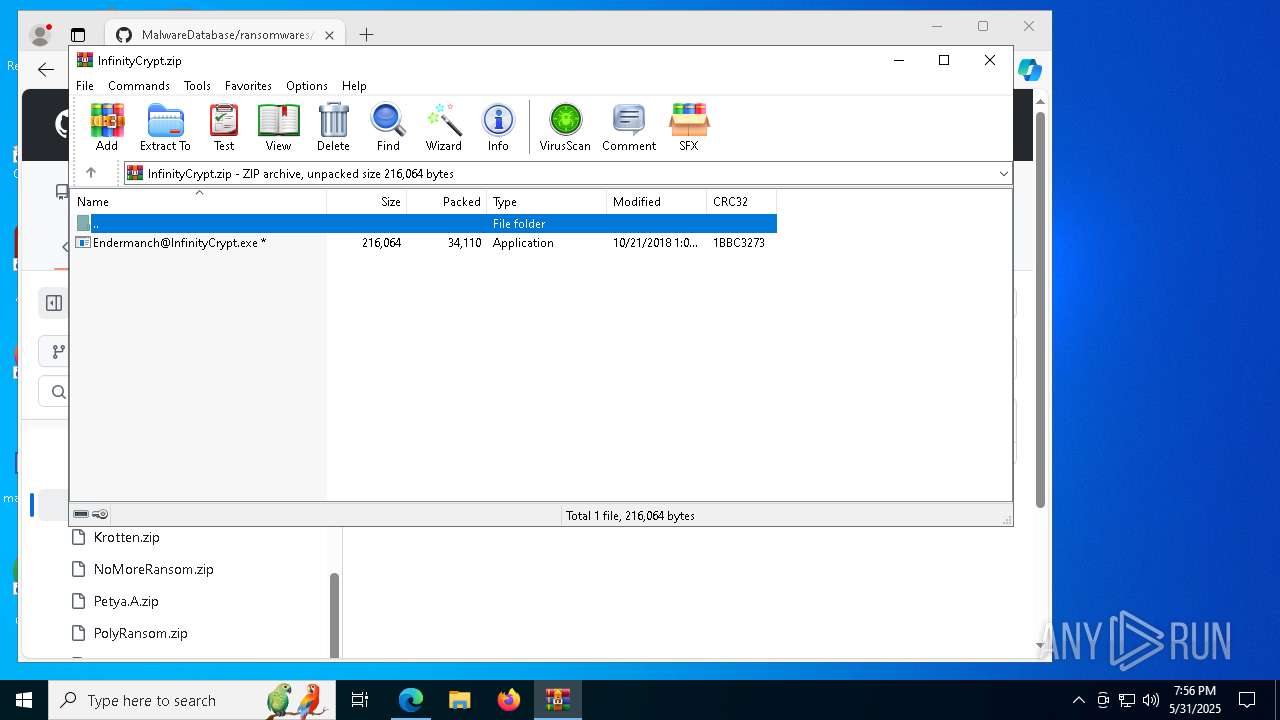Click the SFX toolbar icon
The height and width of the screenshot is (720, 1280).
(689, 127)
